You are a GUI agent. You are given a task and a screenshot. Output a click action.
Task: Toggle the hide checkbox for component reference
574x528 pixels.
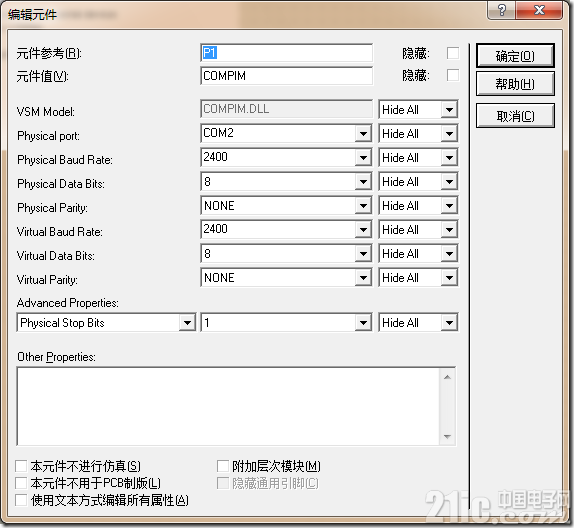click(x=453, y=53)
